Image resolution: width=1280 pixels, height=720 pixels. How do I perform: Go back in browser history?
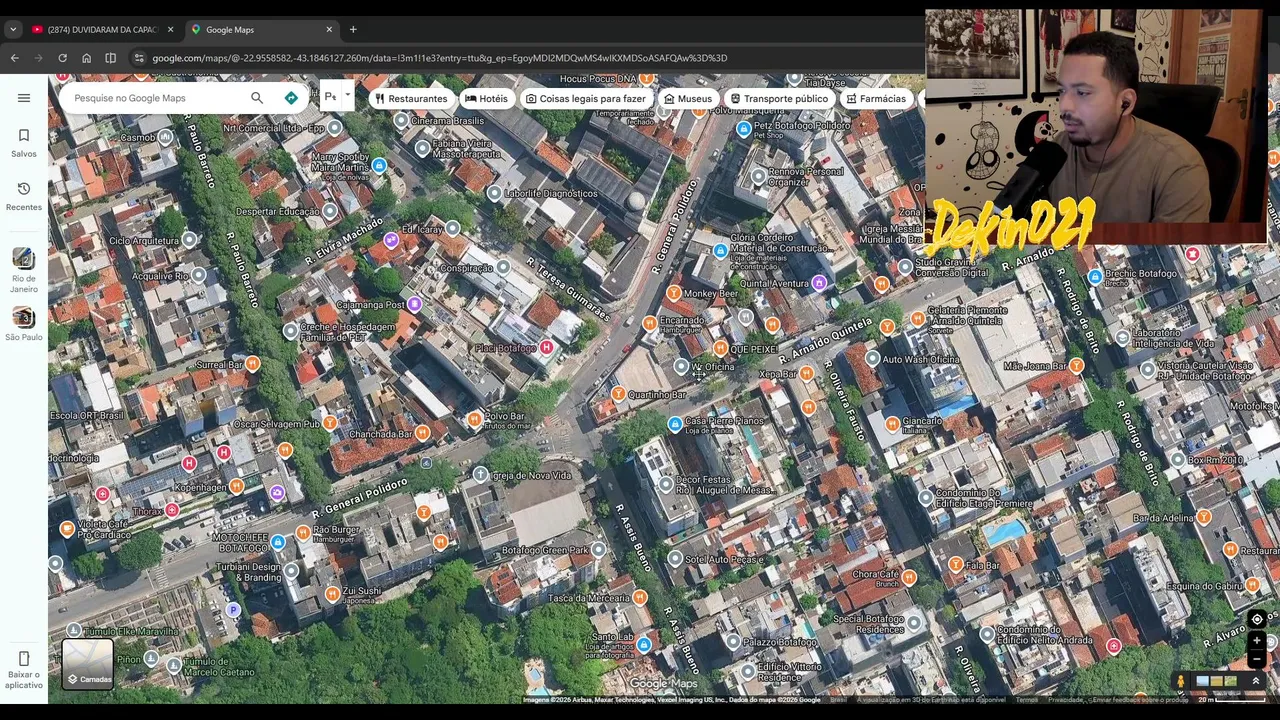(14, 58)
